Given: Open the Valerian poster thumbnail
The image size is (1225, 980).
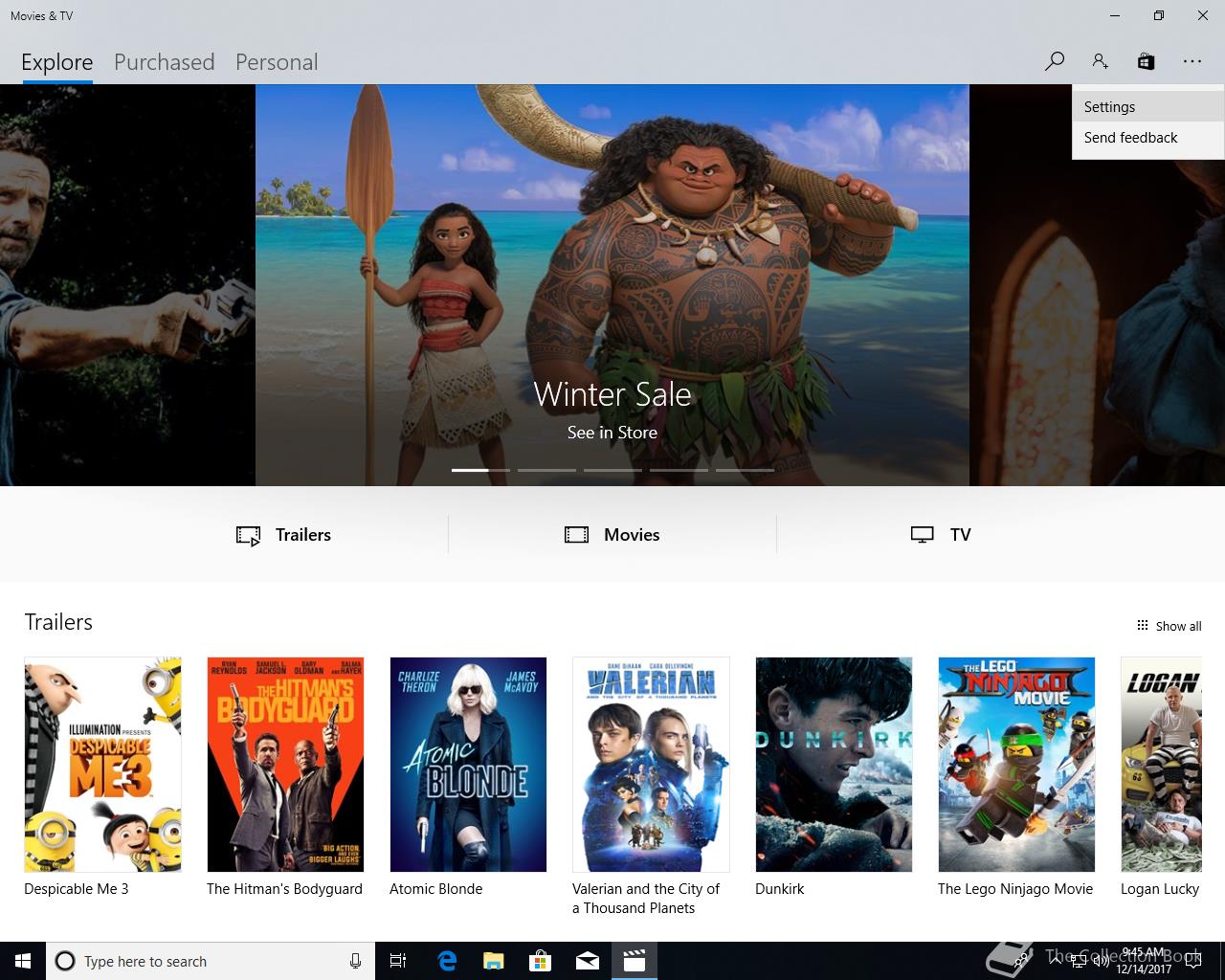Looking at the screenshot, I should pyautogui.click(x=651, y=764).
